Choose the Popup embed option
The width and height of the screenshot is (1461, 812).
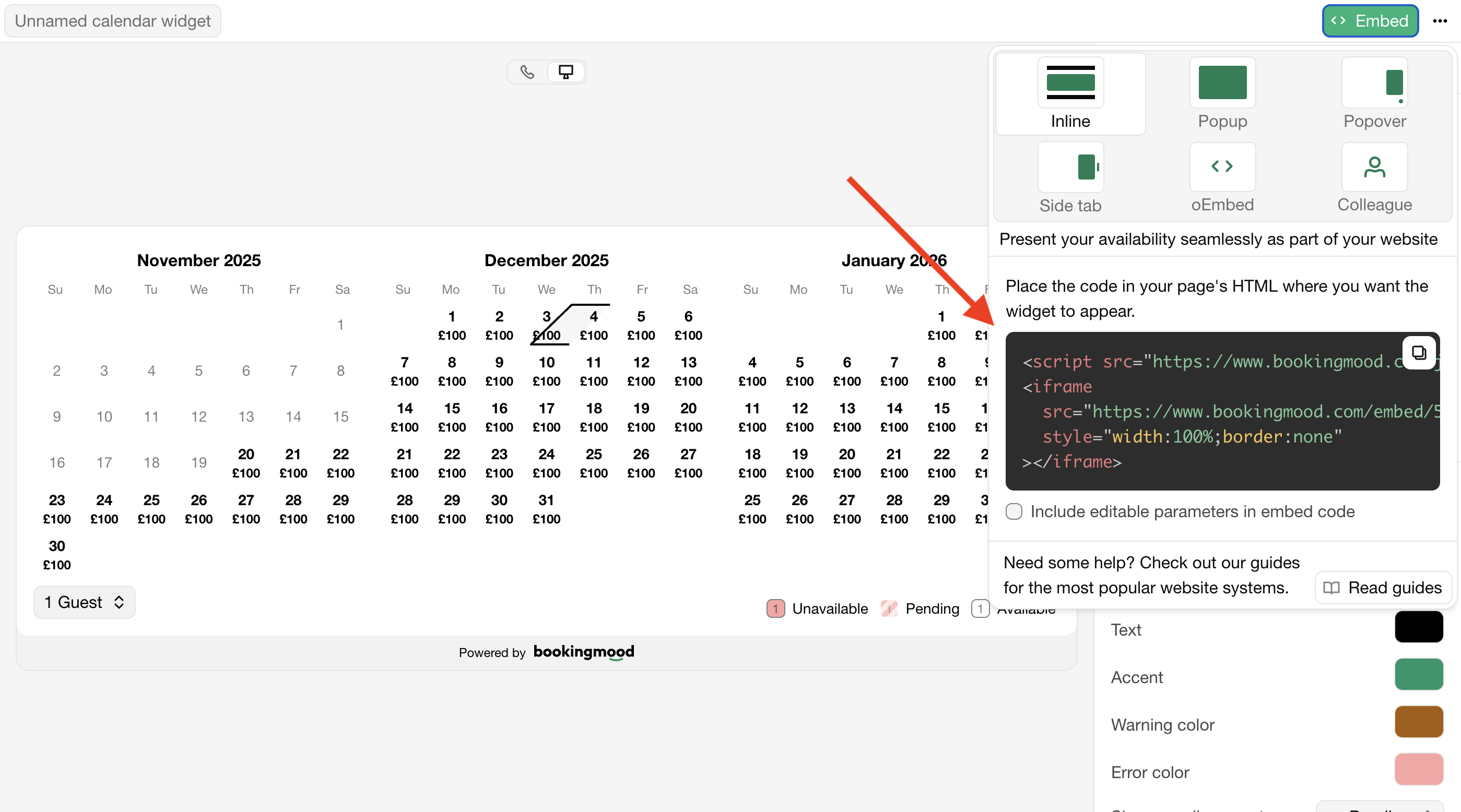tap(1222, 83)
